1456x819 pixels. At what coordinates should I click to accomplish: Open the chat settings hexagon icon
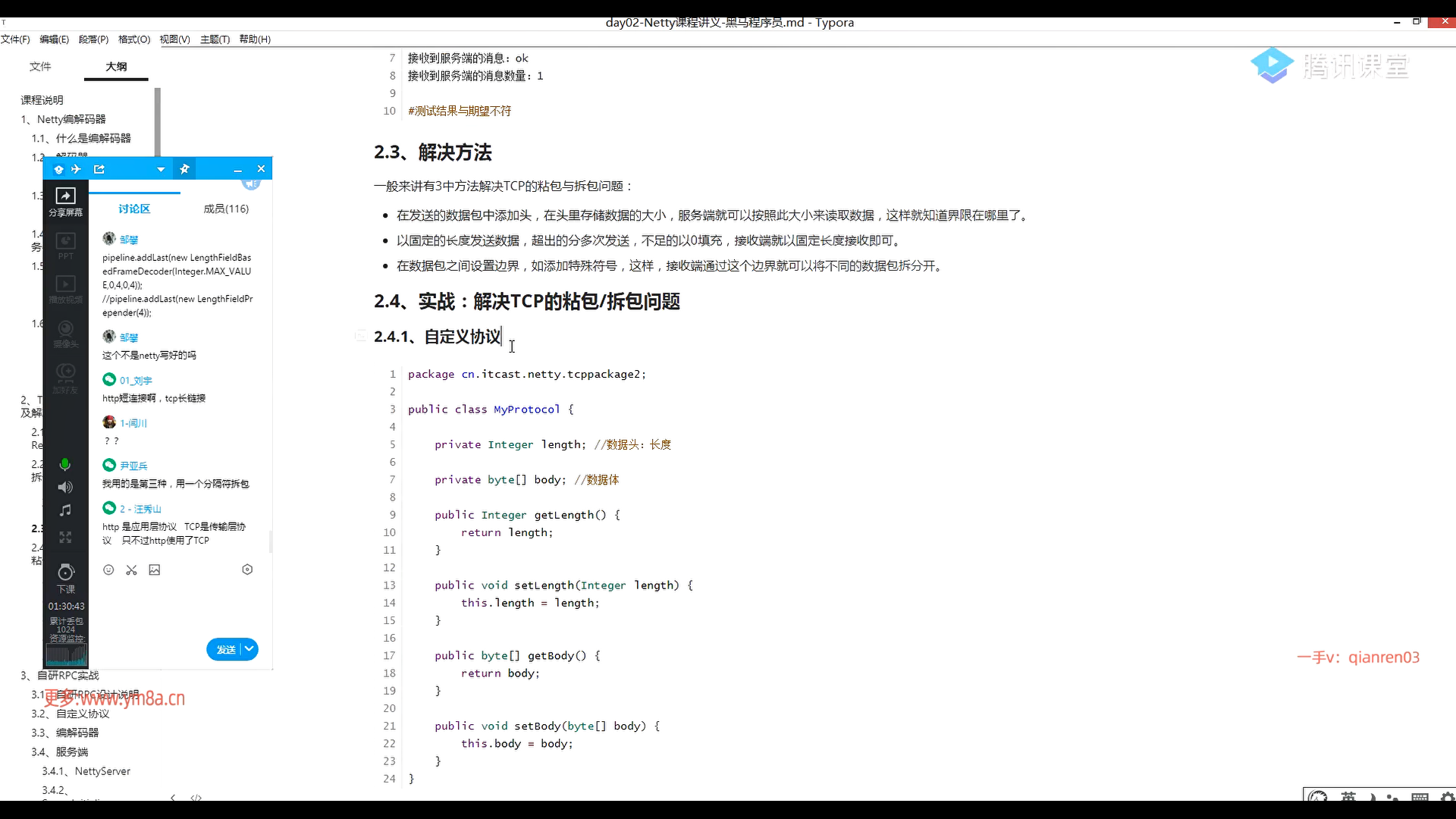(247, 570)
